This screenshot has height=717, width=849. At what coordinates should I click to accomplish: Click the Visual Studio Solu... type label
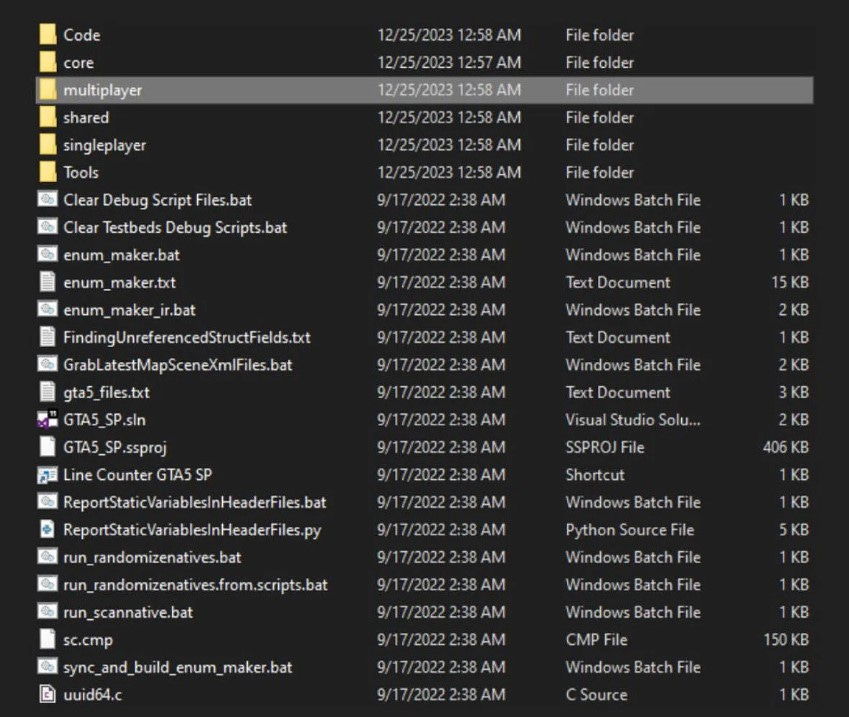(633, 420)
